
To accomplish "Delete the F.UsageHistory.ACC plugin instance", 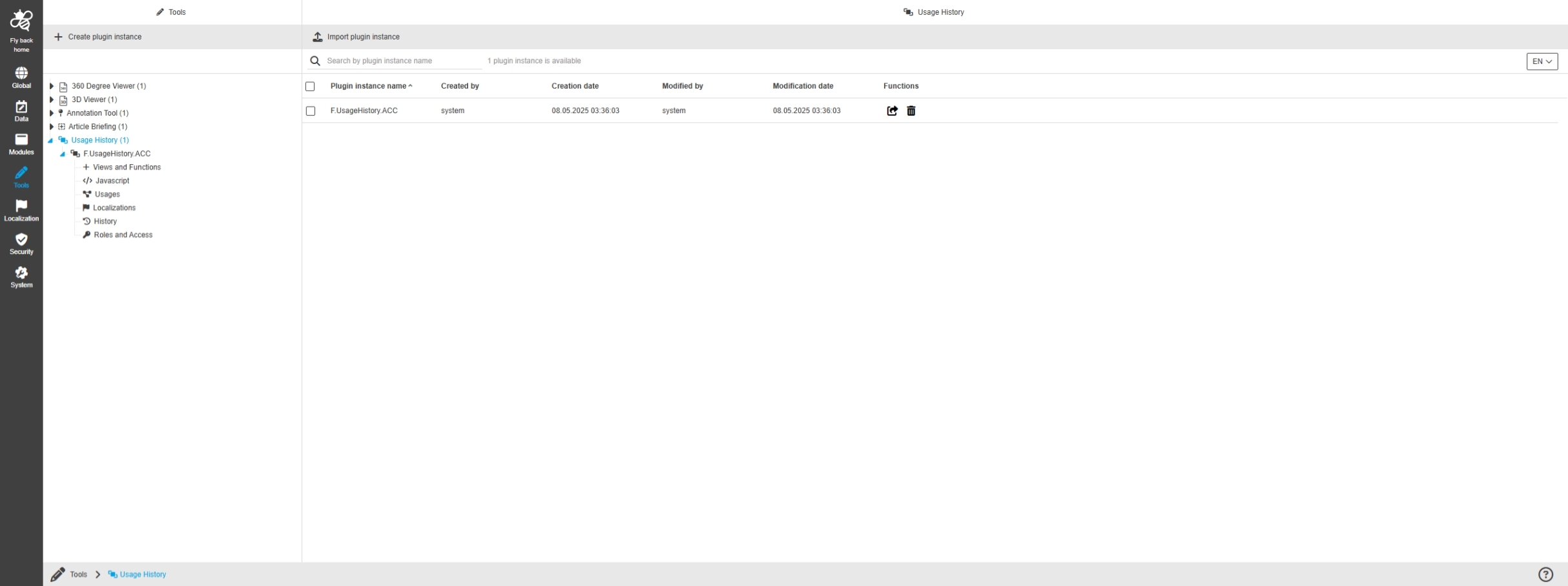I will (x=911, y=111).
